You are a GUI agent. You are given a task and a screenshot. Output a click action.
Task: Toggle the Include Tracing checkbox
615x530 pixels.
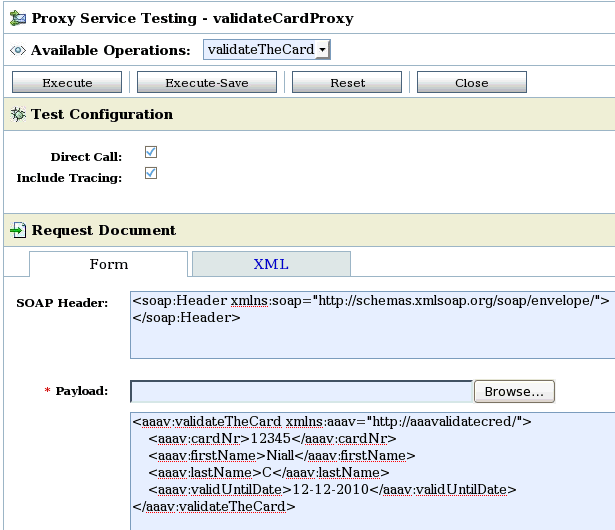pyautogui.click(x=151, y=173)
